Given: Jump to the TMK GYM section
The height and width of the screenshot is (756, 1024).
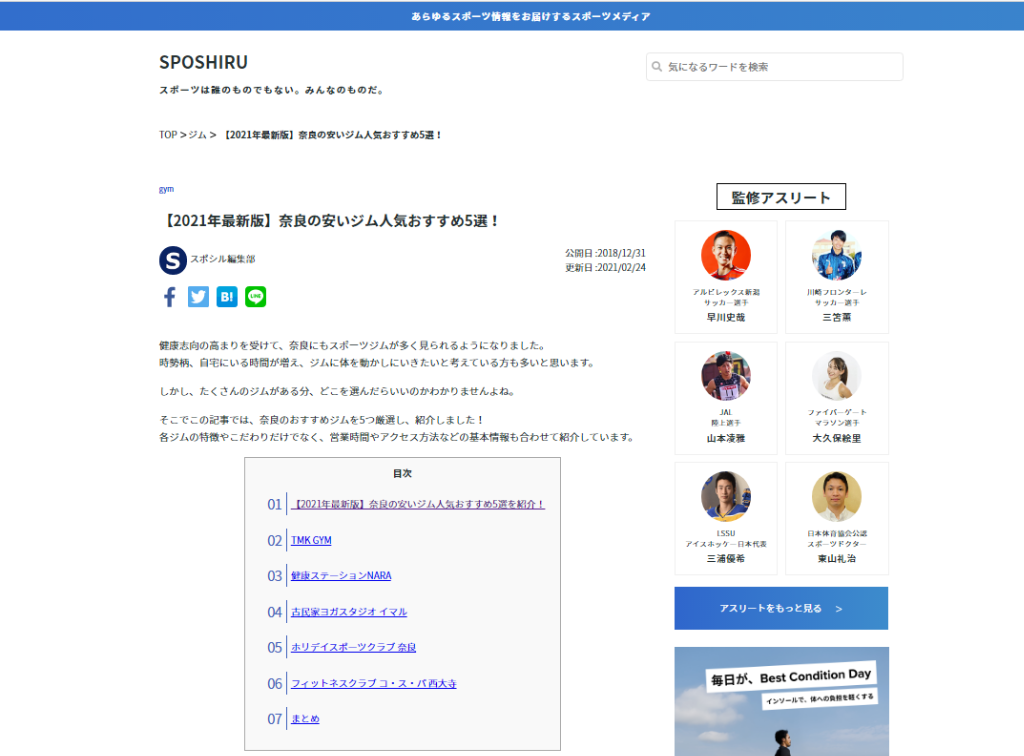Looking at the screenshot, I should pyautogui.click(x=312, y=540).
